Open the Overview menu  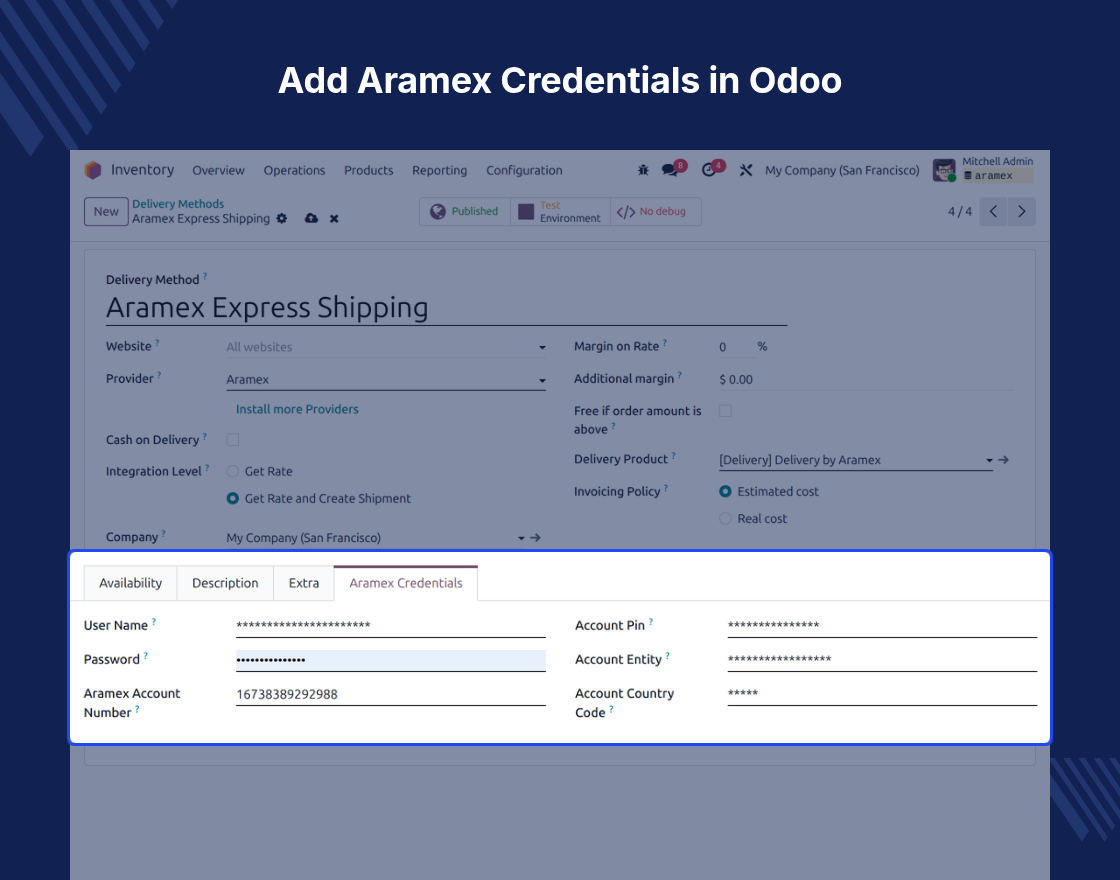point(218,170)
